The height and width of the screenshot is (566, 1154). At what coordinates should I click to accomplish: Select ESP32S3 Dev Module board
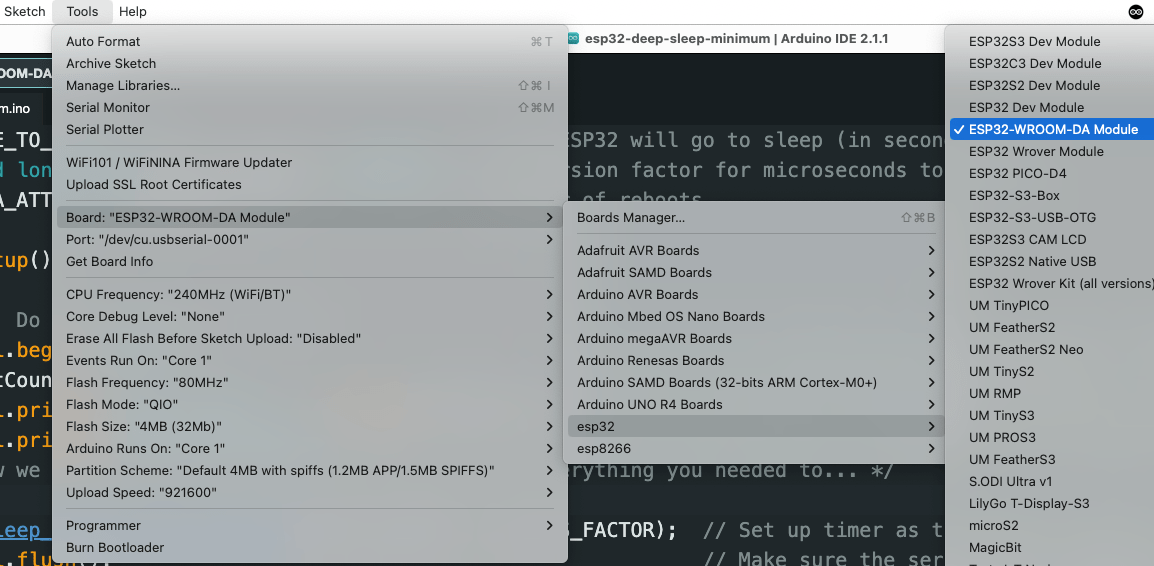[1052, 42]
